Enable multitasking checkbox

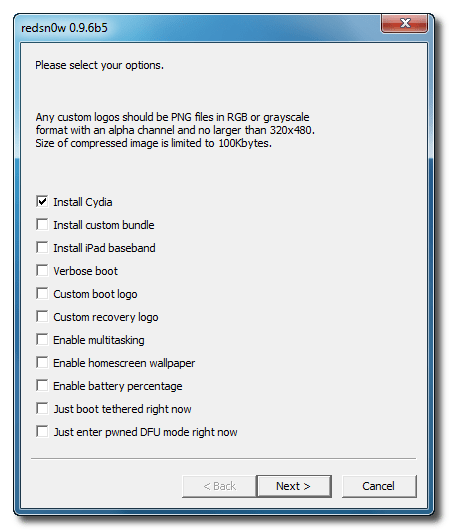[42, 339]
